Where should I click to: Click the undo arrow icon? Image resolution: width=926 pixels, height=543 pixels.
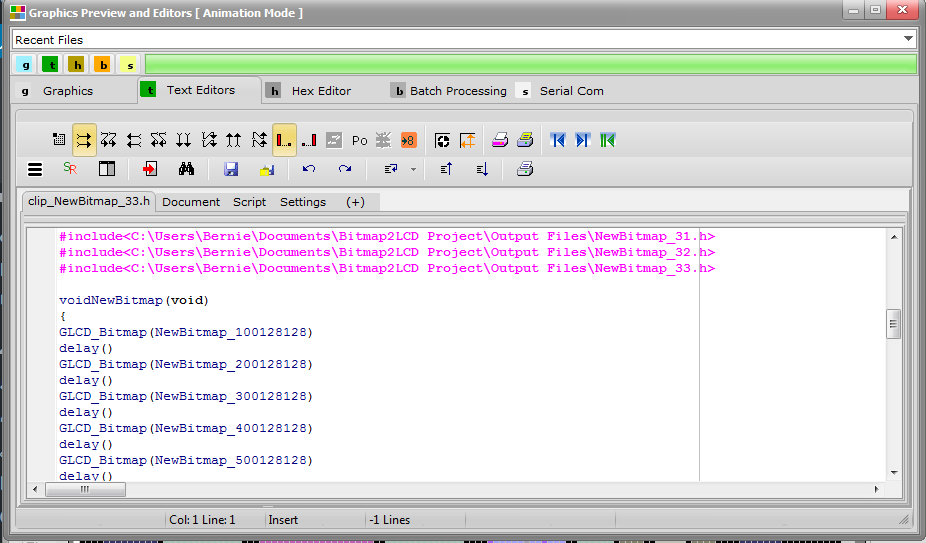(x=308, y=169)
